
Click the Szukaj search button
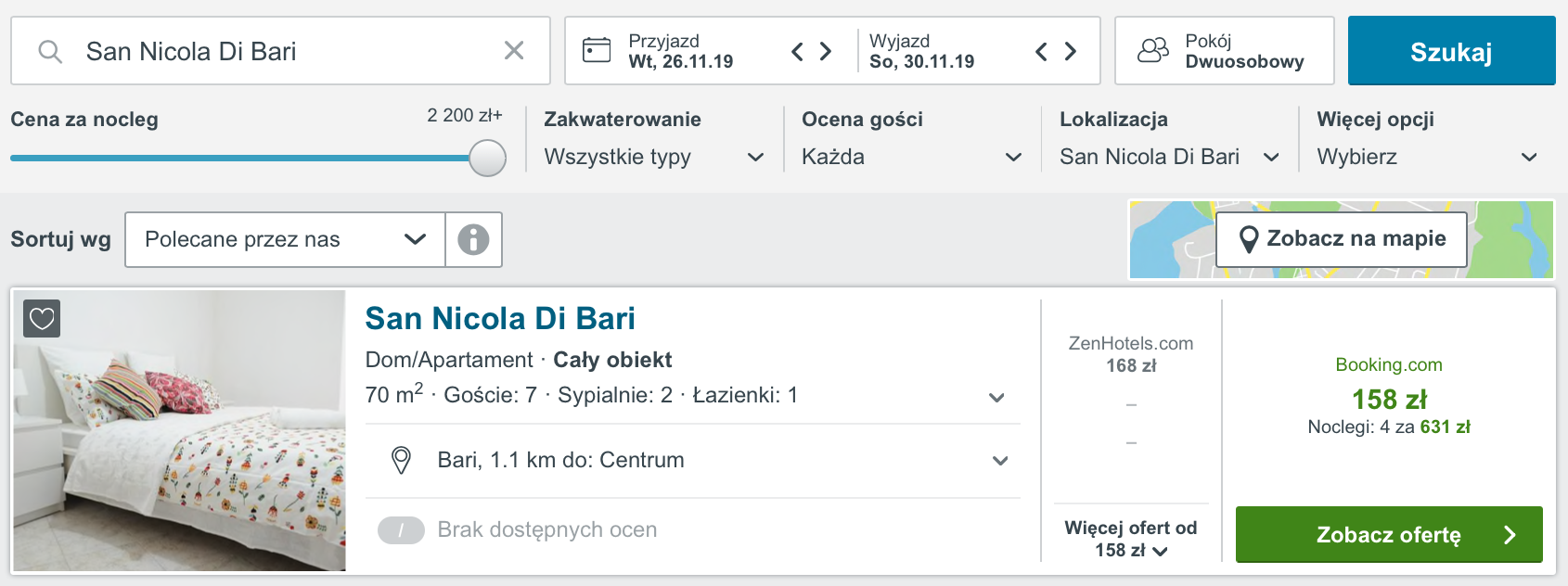click(x=1451, y=51)
